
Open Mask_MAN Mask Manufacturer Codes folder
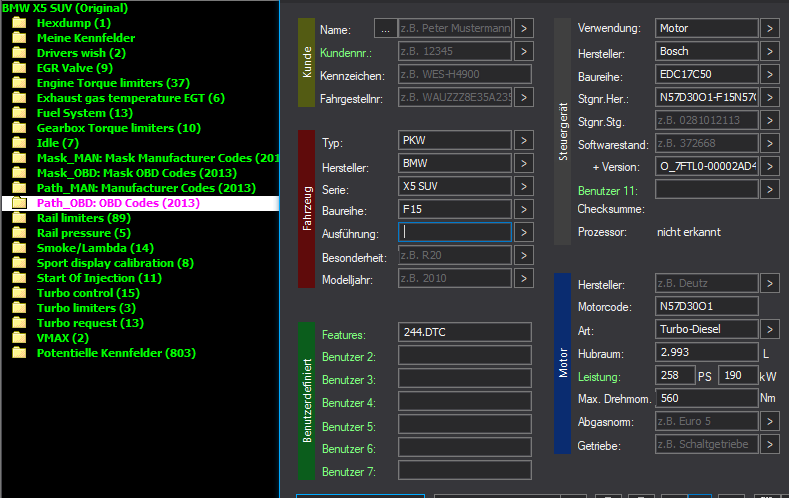pyautogui.click(x=158, y=158)
